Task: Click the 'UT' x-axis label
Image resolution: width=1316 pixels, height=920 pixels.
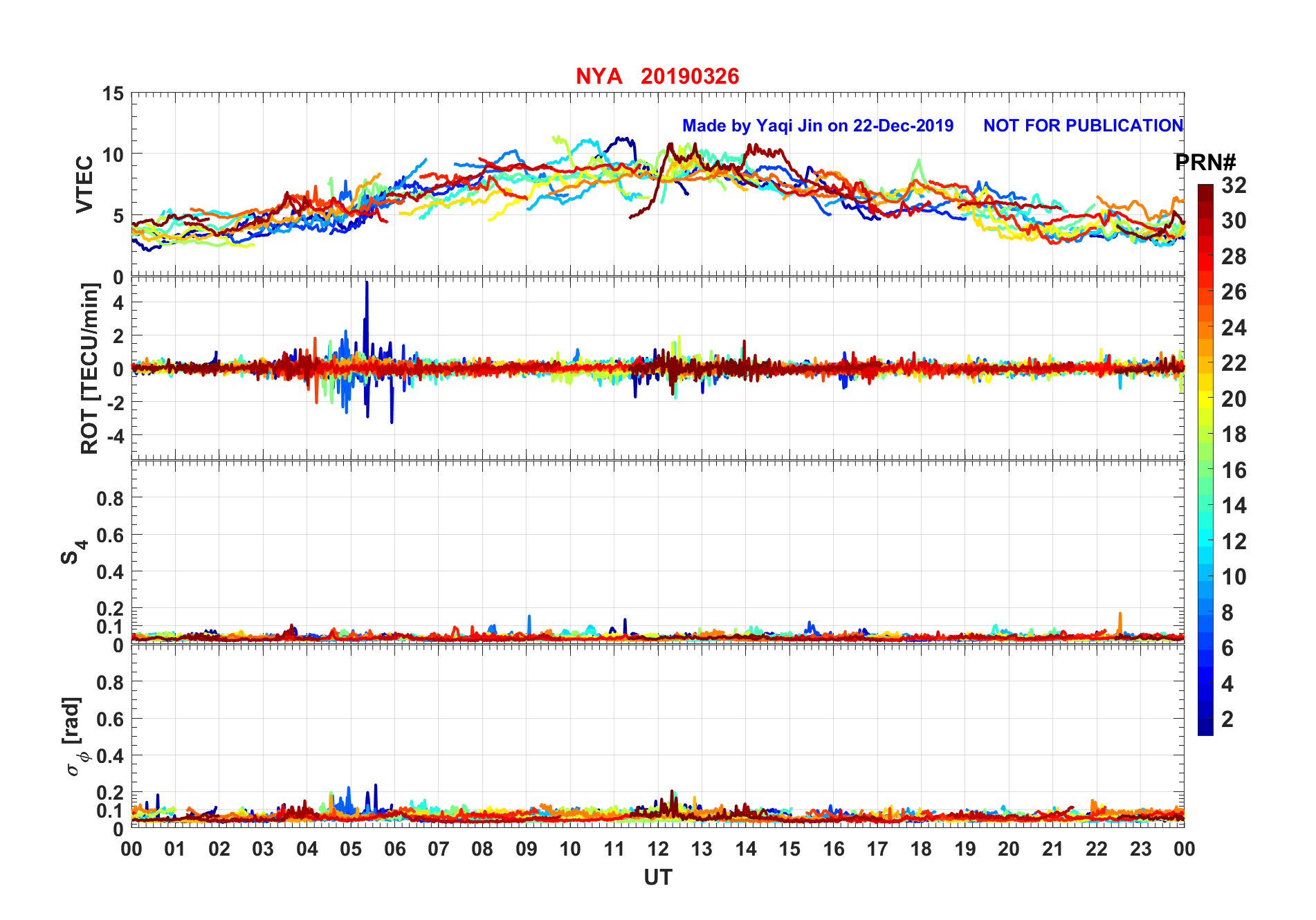Action: click(x=657, y=877)
